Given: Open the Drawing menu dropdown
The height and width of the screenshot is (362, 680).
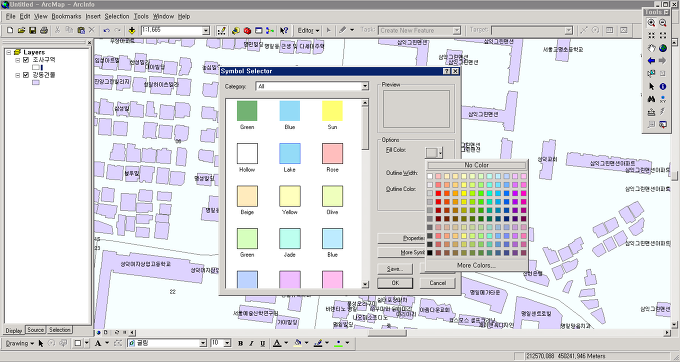Looking at the screenshot, I should point(20,343).
